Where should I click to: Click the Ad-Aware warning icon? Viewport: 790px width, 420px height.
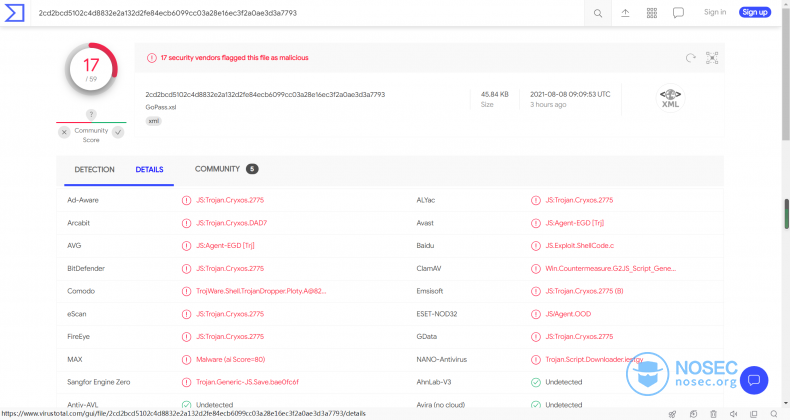[186, 200]
